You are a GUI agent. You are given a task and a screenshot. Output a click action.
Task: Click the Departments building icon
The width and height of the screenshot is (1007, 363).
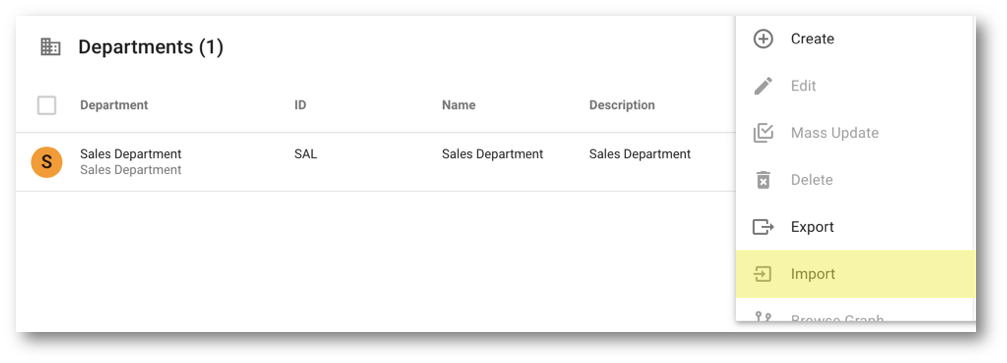(x=50, y=47)
